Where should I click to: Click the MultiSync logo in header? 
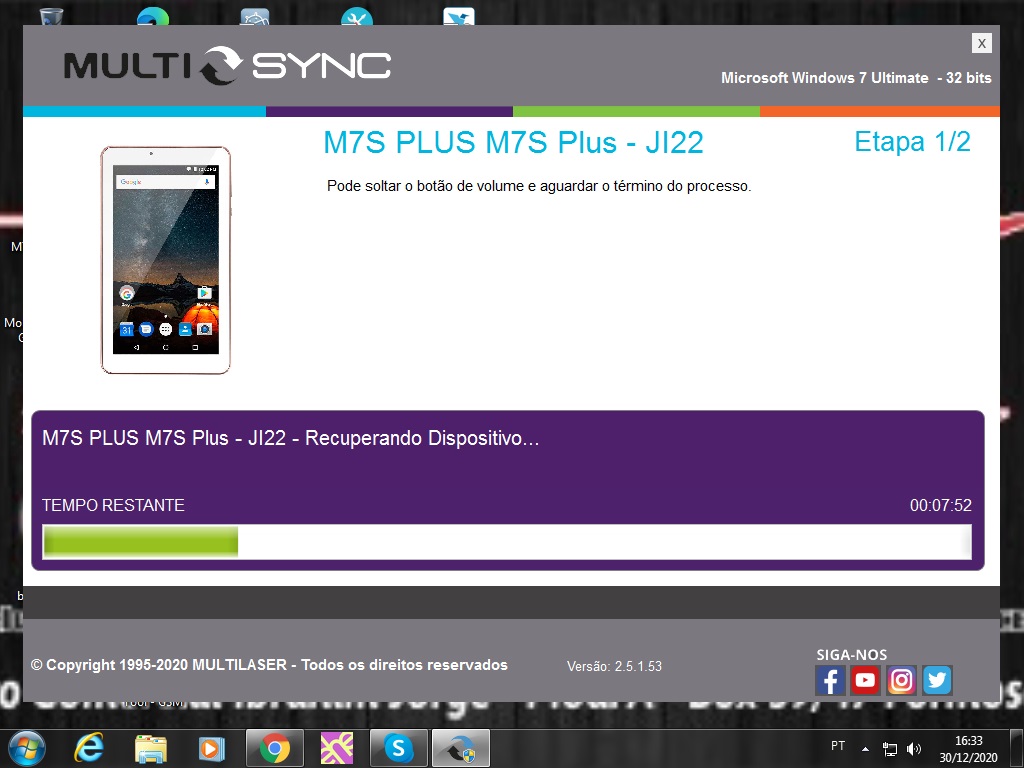tap(227, 66)
